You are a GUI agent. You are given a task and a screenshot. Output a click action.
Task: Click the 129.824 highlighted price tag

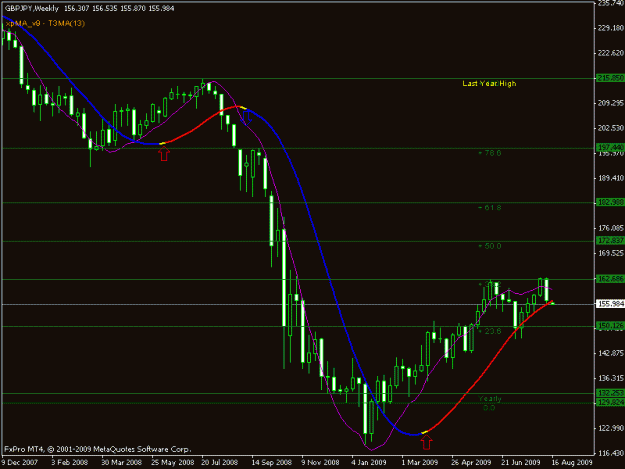point(611,403)
